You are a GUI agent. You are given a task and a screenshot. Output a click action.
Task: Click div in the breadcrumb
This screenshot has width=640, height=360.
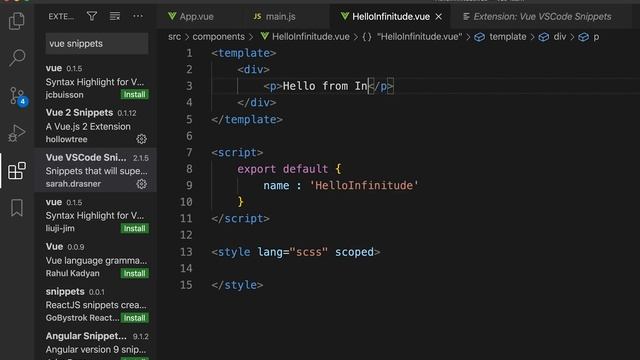[553, 37]
